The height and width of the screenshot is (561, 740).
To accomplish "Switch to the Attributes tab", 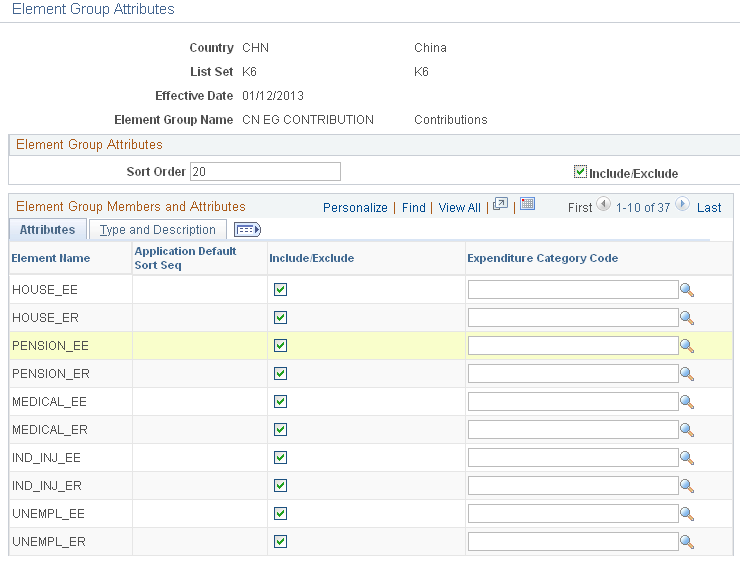I will pyautogui.click(x=47, y=230).
